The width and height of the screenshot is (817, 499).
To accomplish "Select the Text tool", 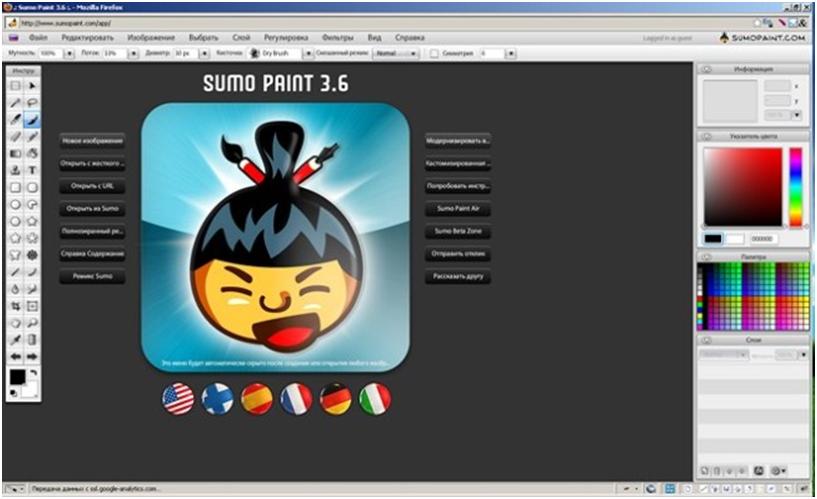I will pyautogui.click(x=32, y=170).
